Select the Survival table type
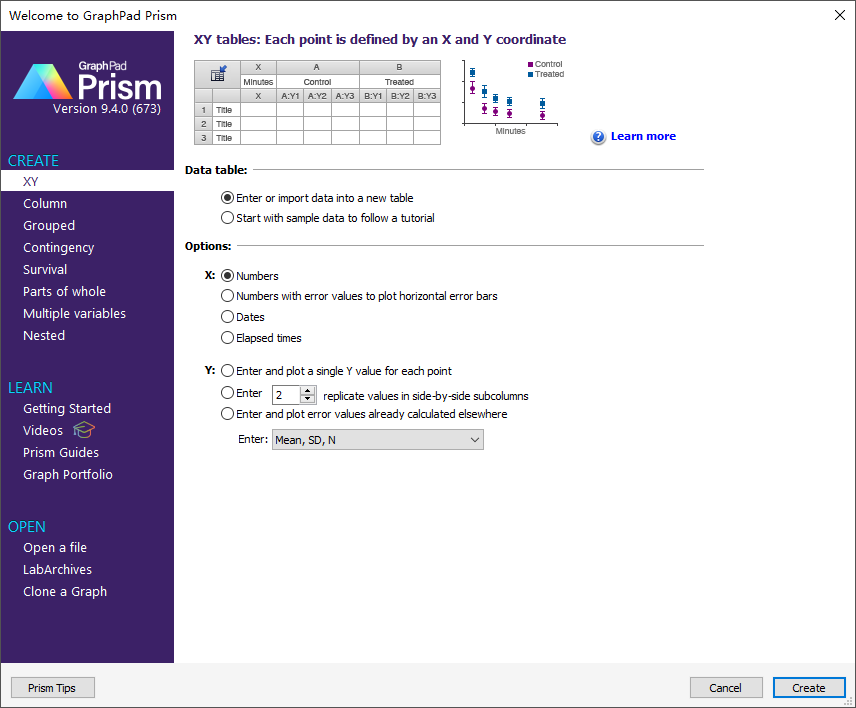The image size is (856, 708). pos(45,270)
